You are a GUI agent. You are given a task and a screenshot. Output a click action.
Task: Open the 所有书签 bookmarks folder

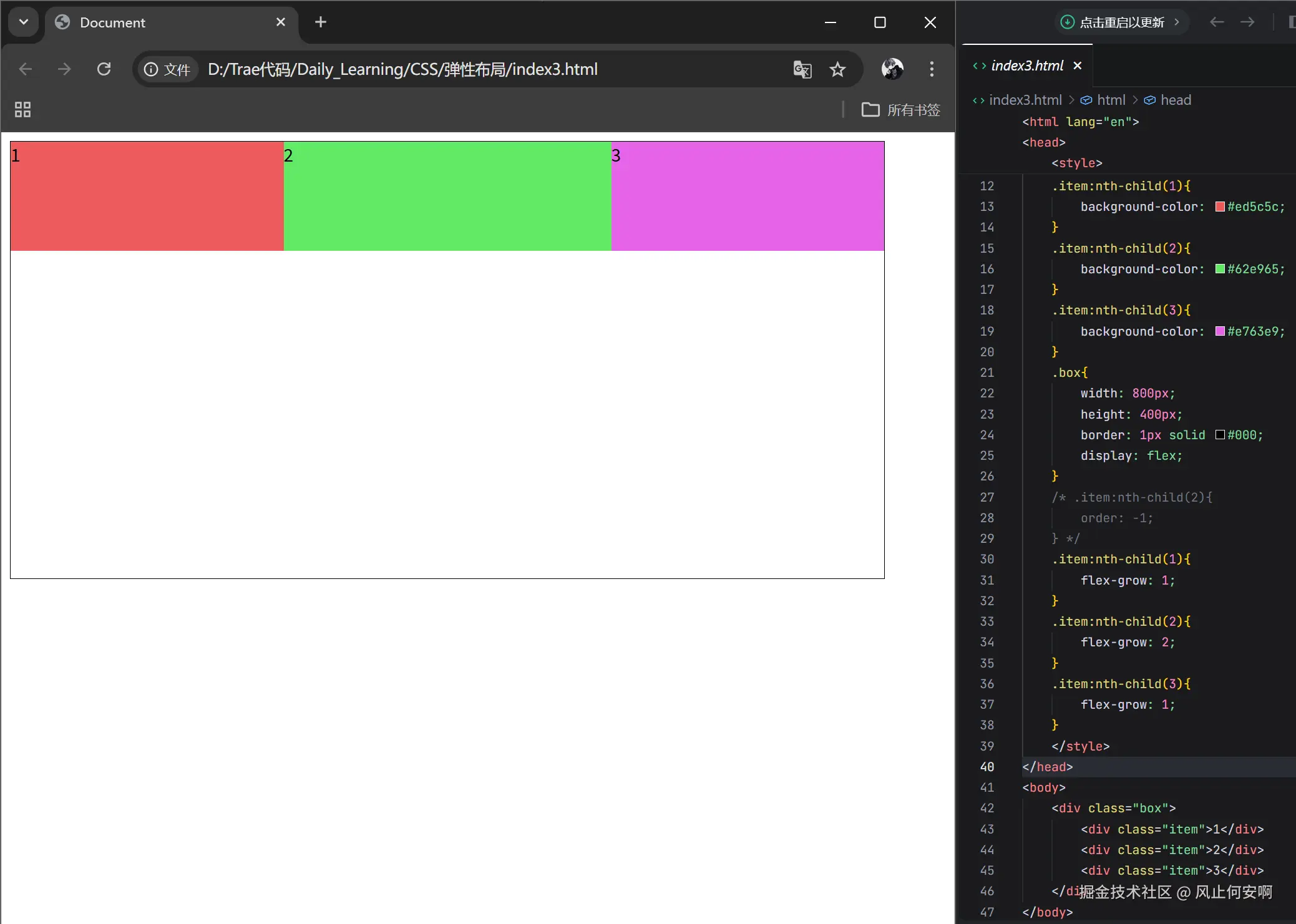click(x=900, y=110)
